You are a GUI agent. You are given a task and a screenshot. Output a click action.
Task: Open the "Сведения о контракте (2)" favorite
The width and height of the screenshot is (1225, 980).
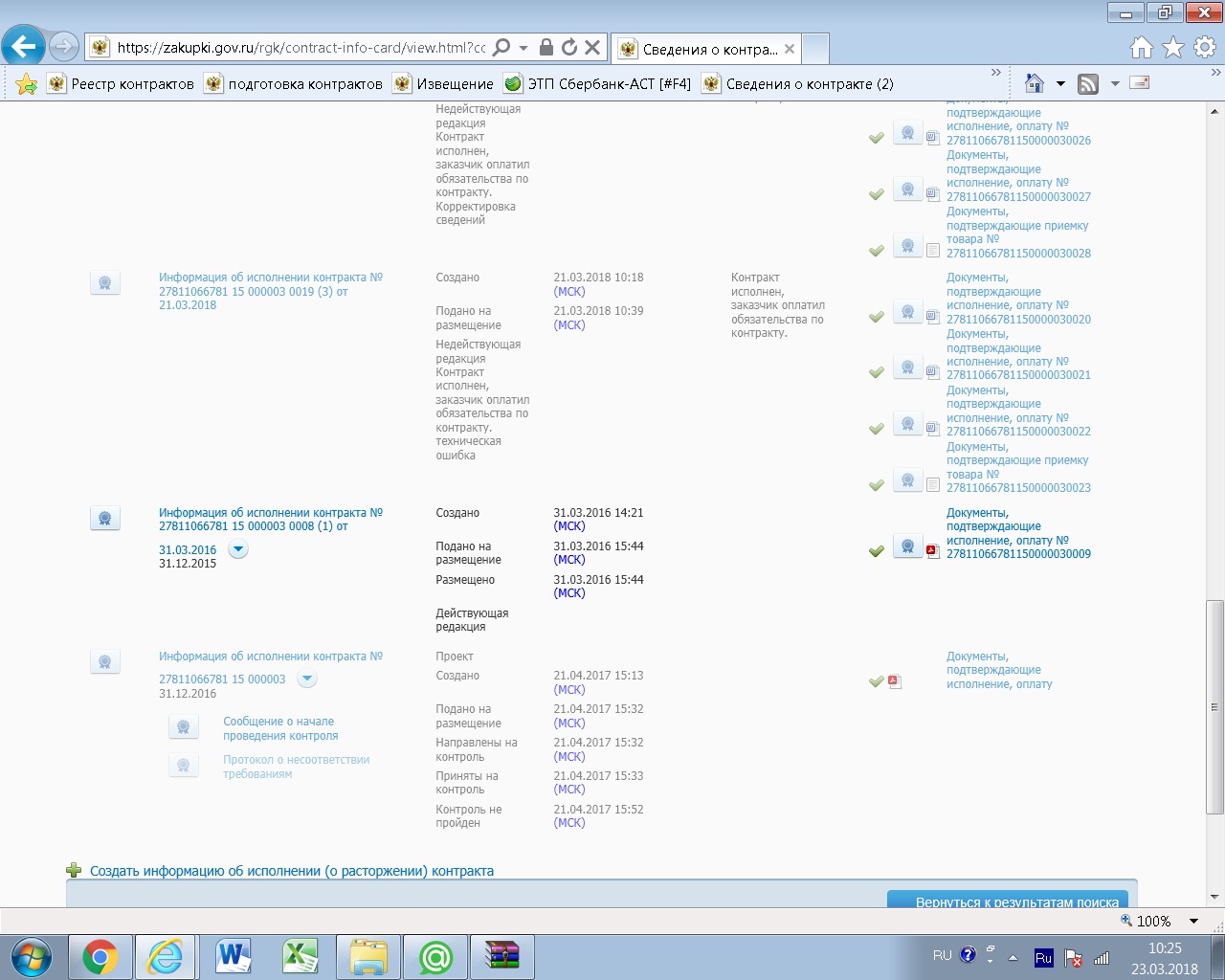tap(798, 84)
